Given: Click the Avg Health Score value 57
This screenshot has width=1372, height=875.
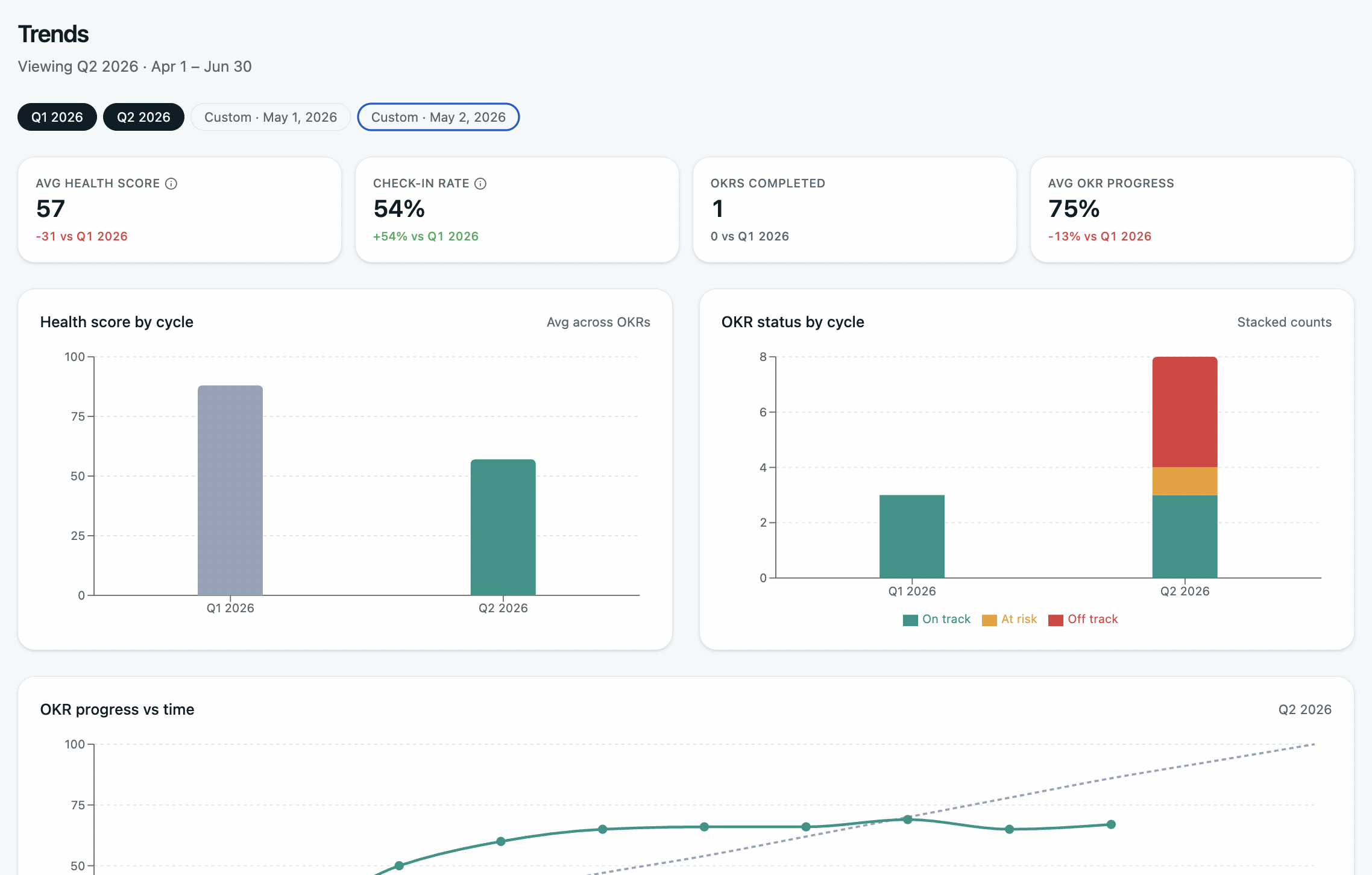Looking at the screenshot, I should (51, 209).
